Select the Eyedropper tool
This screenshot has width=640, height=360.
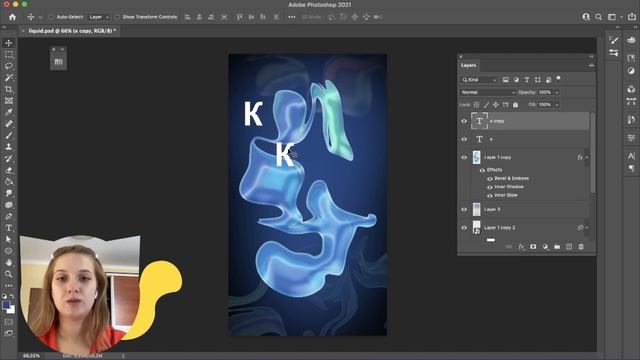point(9,112)
